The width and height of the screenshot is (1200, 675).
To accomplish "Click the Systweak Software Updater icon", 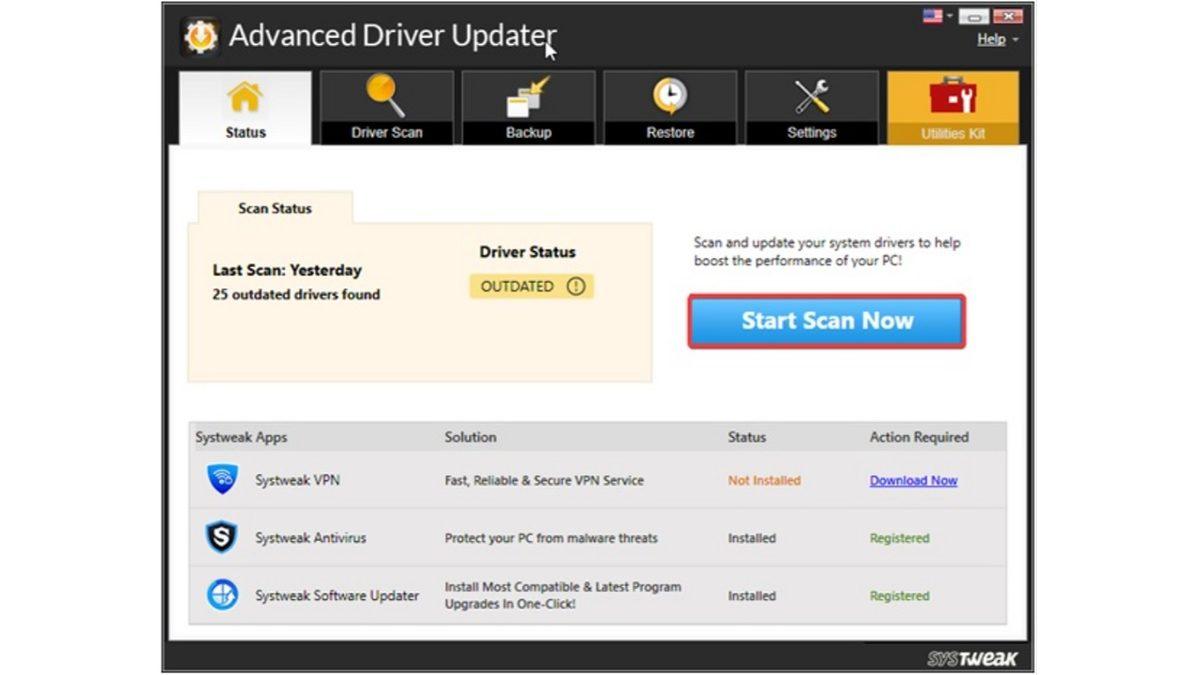I will [x=222, y=595].
